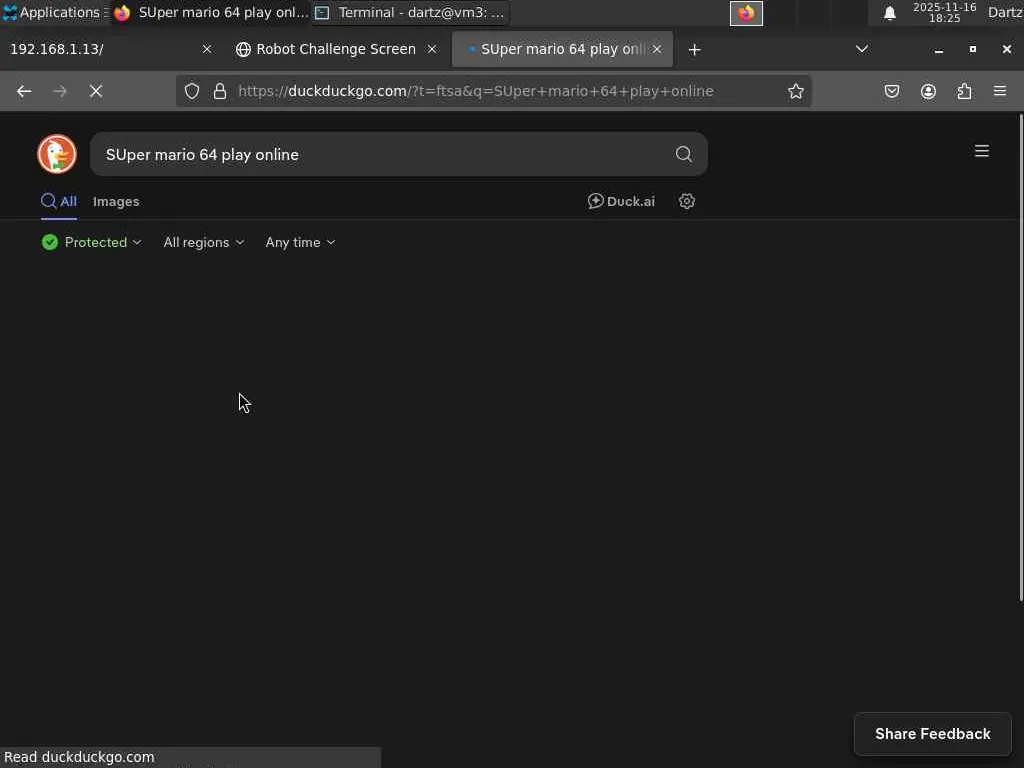Bookmark this page with star icon

pyautogui.click(x=795, y=91)
